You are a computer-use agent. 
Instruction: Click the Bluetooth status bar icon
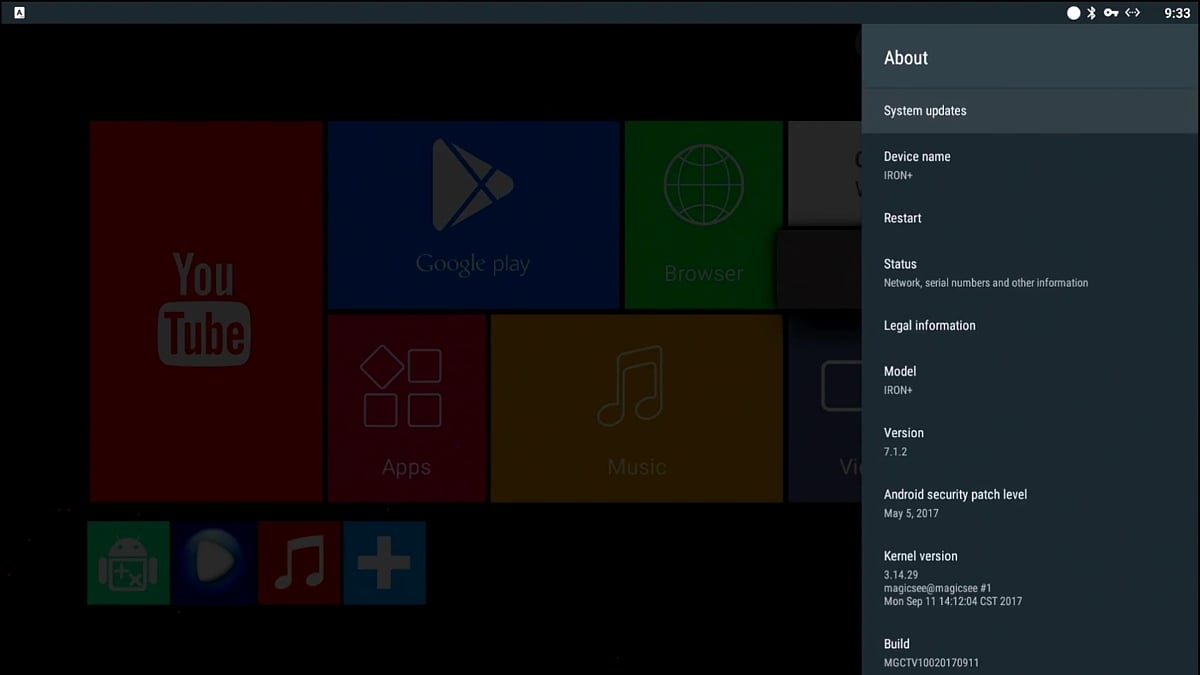(x=1092, y=13)
